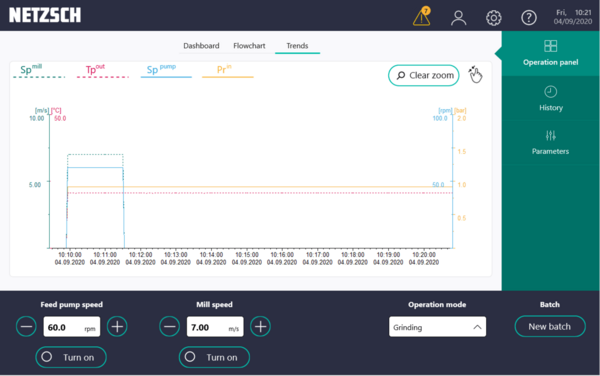The image size is (600, 376).
Task: Increase feed pump speed with plus
Action: pyautogui.click(x=117, y=327)
